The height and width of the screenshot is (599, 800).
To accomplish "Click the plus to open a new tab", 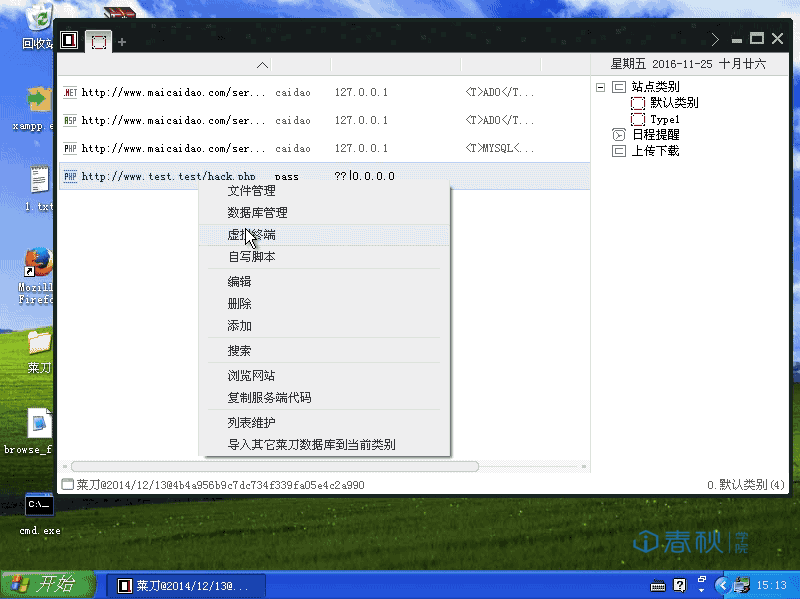I will coord(120,44).
